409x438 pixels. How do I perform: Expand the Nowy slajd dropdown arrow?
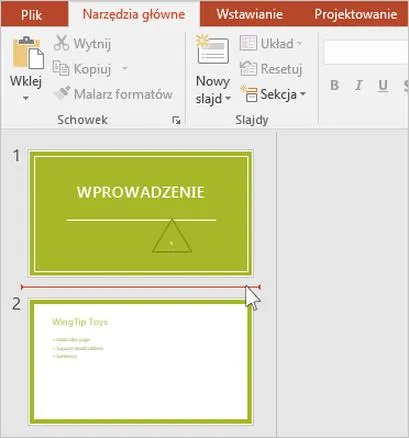(x=228, y=98)
